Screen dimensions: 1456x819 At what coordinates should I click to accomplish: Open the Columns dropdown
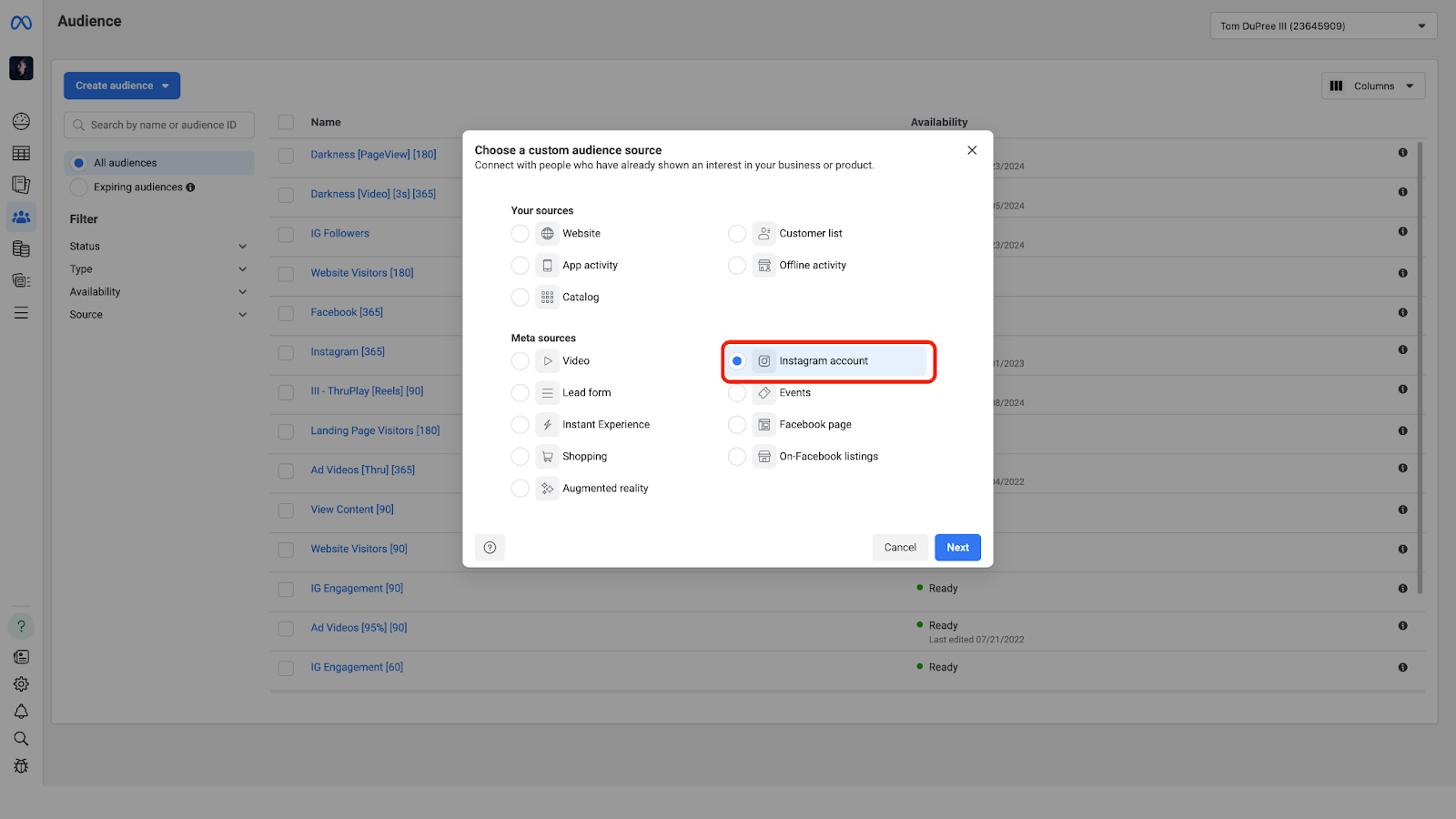pyautogui.click(x=1373, y=86)
